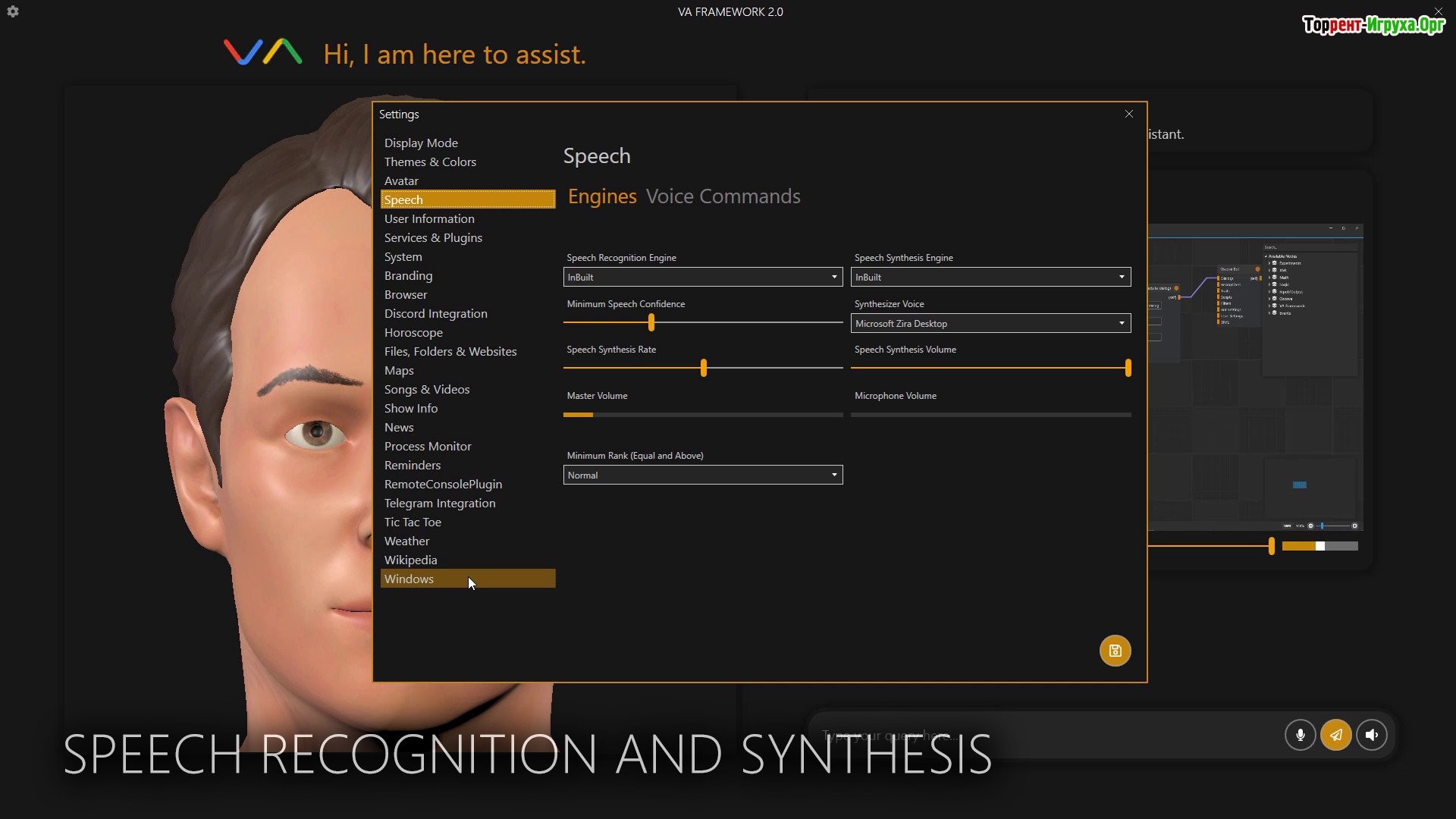
Task: Open Themes & Colors settings
Action: pos(430,162)
